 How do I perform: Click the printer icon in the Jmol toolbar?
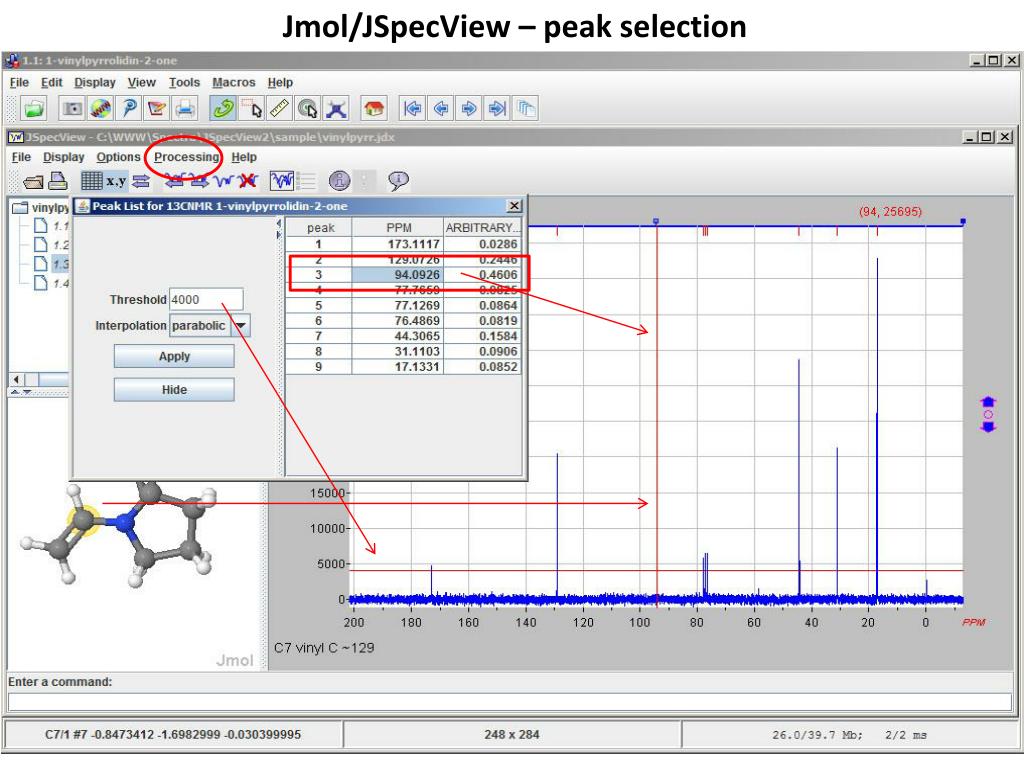pos(185,108)
